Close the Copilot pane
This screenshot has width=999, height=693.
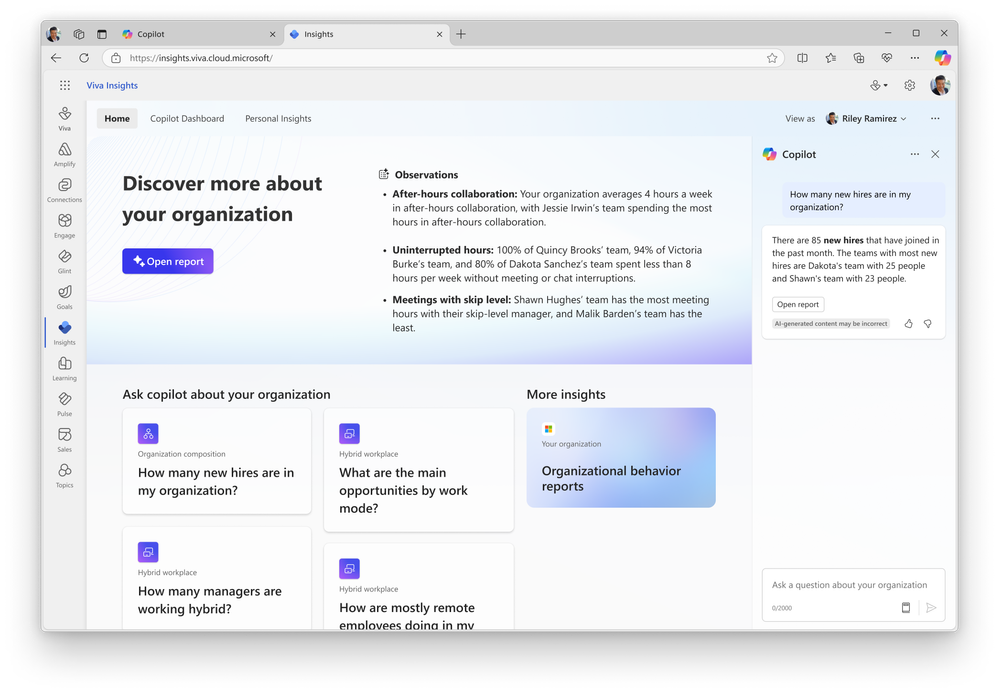tap(935, 154)
